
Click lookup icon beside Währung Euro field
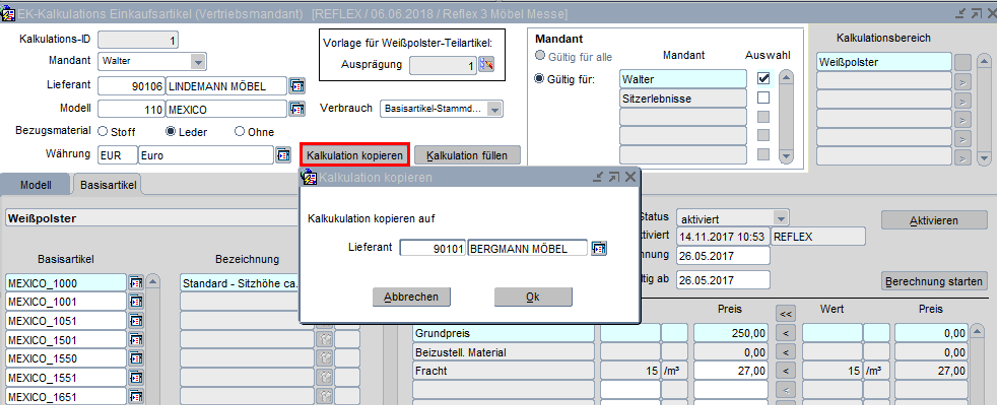coord(283,155)
